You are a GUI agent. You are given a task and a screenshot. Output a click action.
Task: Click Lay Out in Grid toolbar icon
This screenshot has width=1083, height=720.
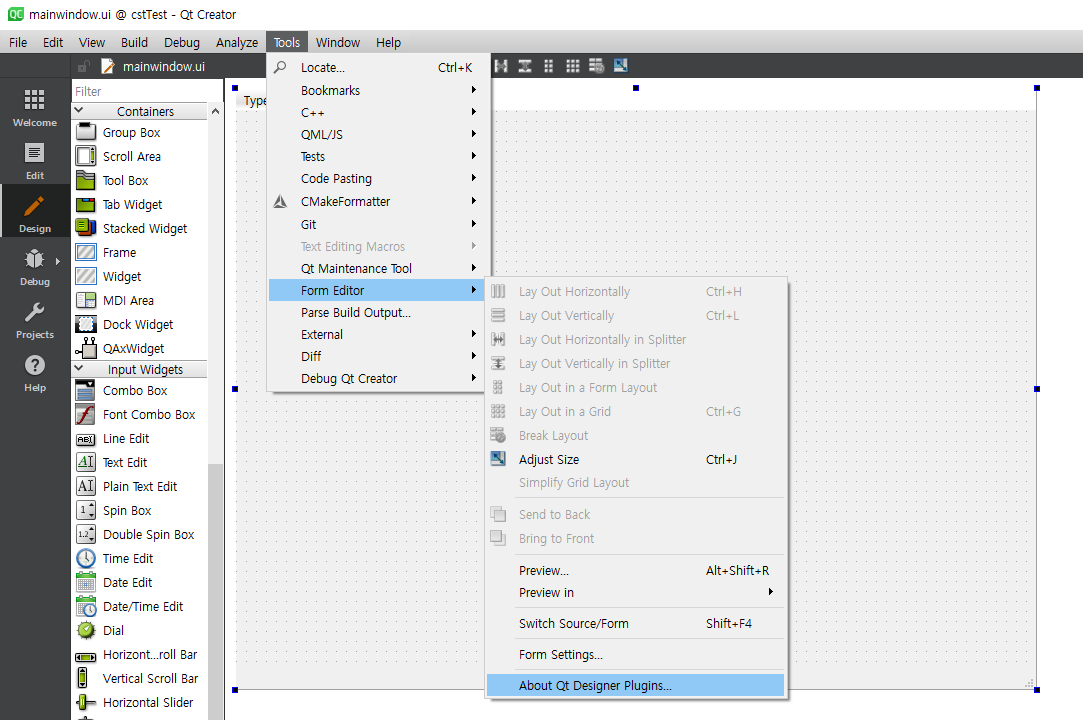click(x=573, y=66)
